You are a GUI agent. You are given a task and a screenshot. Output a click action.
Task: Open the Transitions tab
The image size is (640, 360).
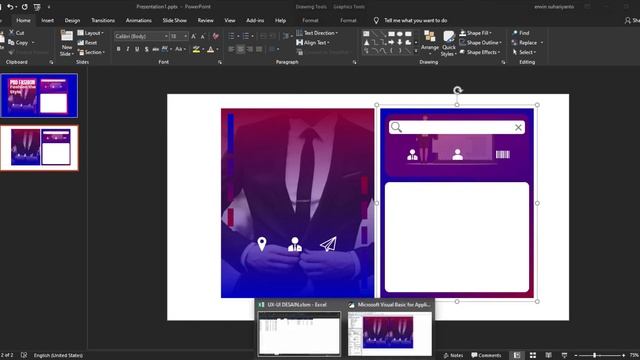[103, 20]
